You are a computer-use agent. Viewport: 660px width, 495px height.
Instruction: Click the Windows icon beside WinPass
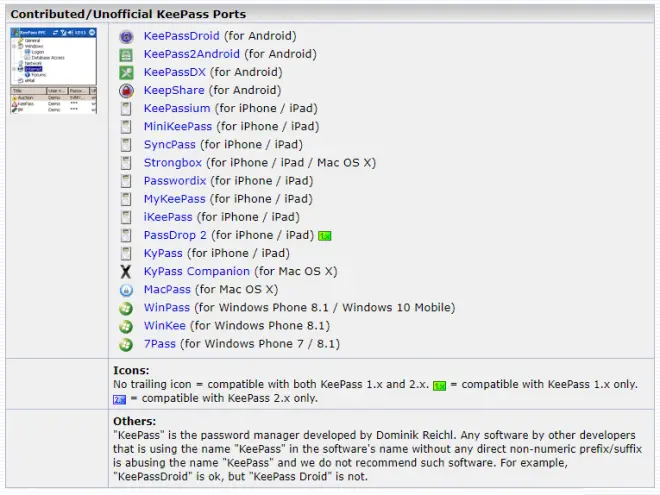[x=126, y=308]
